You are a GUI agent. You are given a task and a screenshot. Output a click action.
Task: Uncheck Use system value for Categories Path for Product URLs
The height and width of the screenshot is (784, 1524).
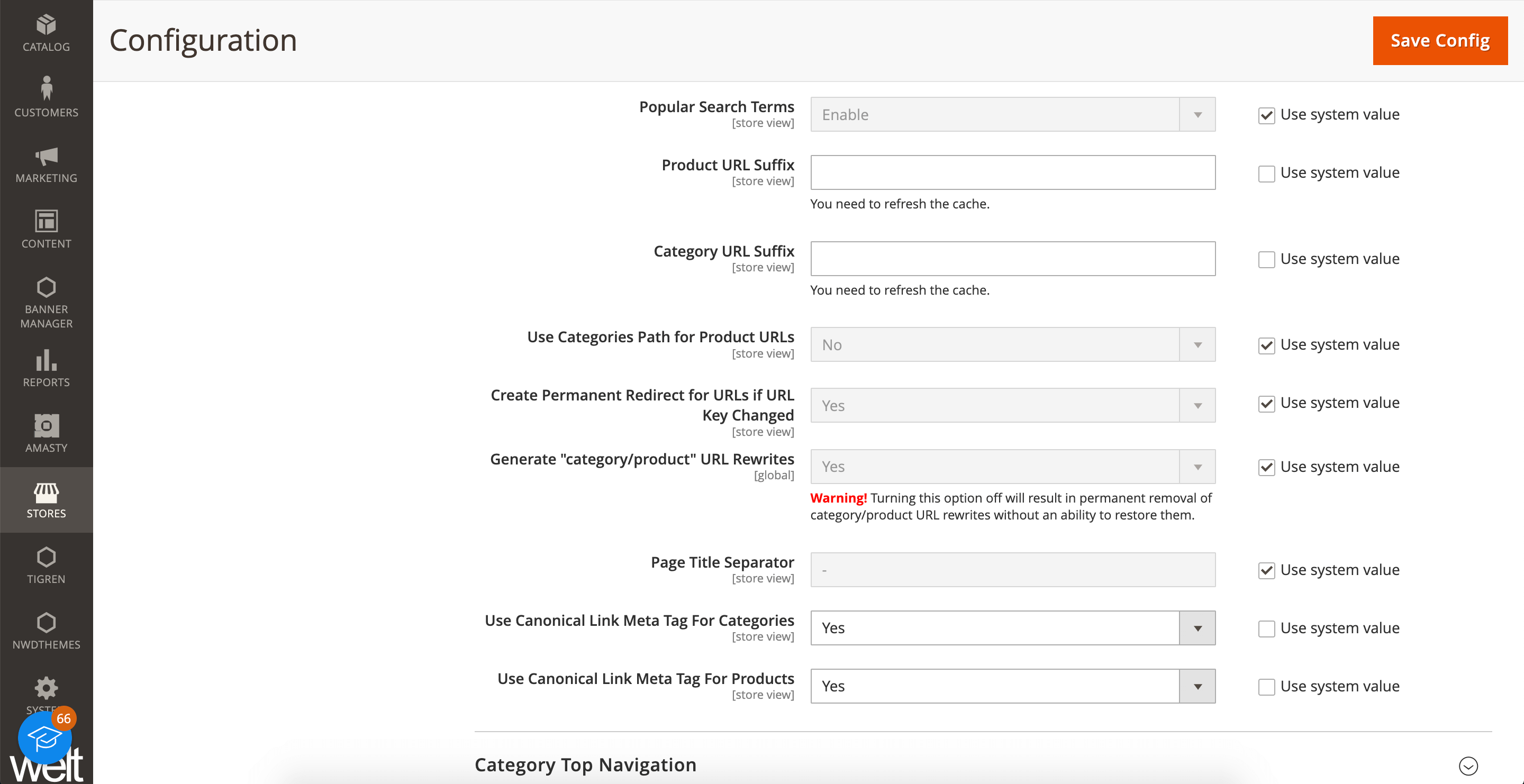click(1267, 346)
